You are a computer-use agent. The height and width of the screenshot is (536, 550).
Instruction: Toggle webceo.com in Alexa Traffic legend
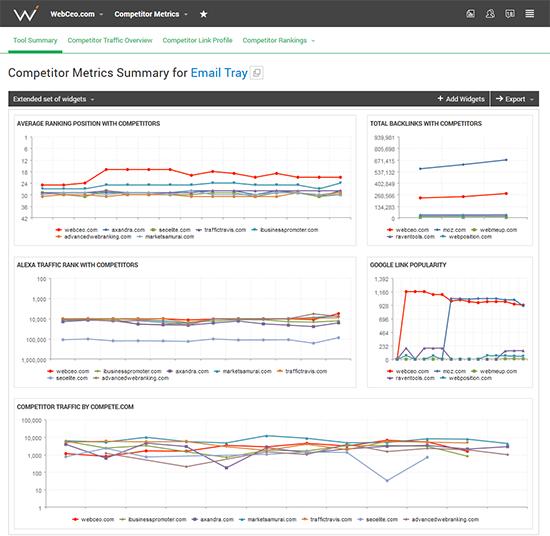point(68,371)
